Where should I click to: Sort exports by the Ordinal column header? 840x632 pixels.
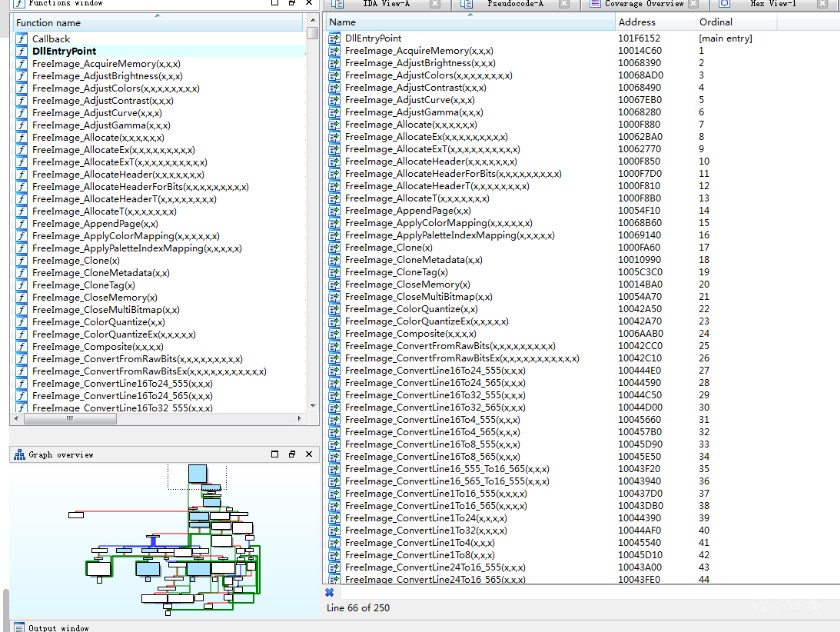[x=737, y=22]
